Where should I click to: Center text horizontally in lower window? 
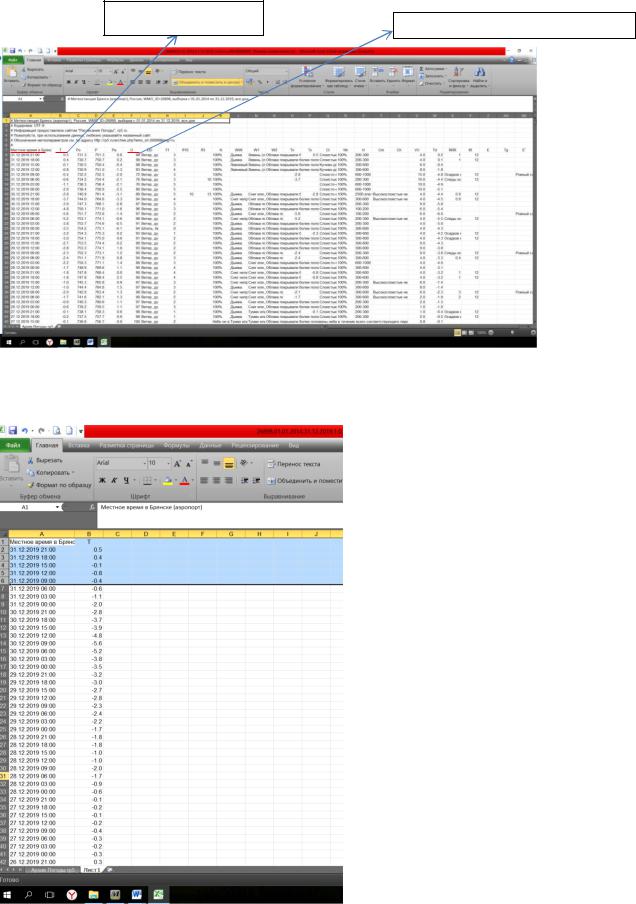[x=217, y=480]
